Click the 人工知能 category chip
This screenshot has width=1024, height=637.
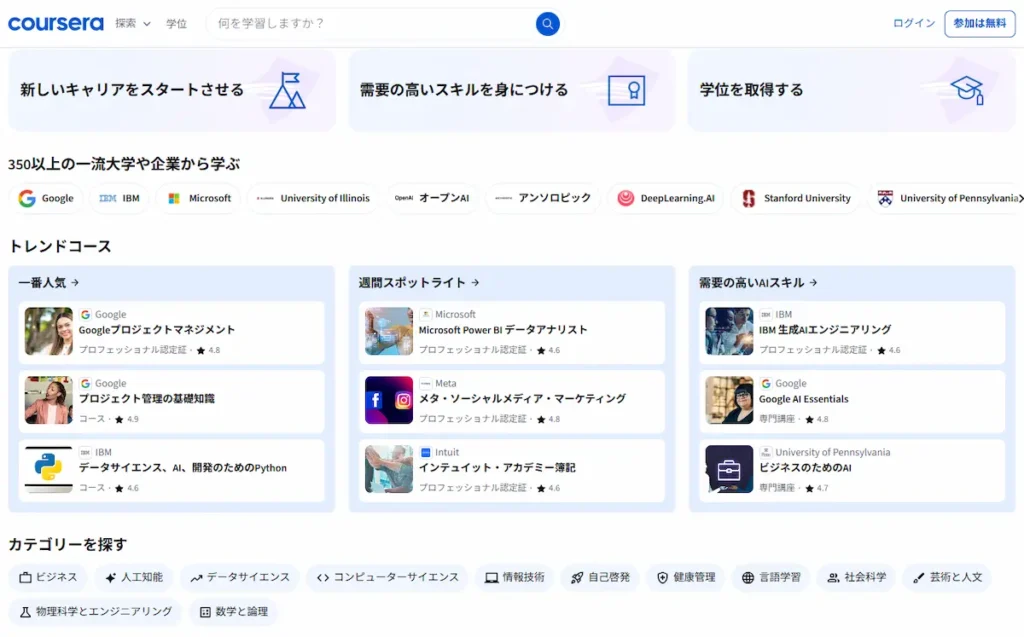tap(135, 577)
